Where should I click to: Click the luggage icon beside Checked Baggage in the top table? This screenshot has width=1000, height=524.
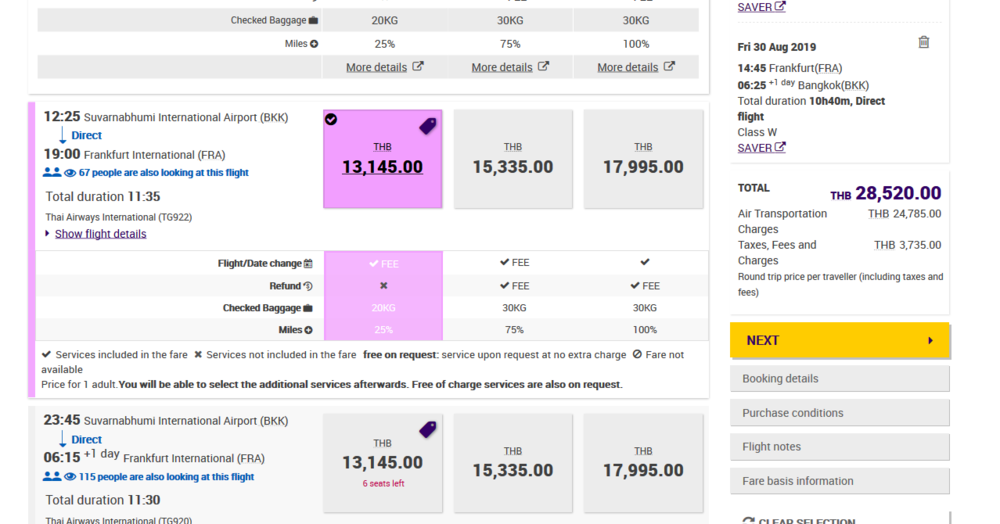(x=313, y=20)
